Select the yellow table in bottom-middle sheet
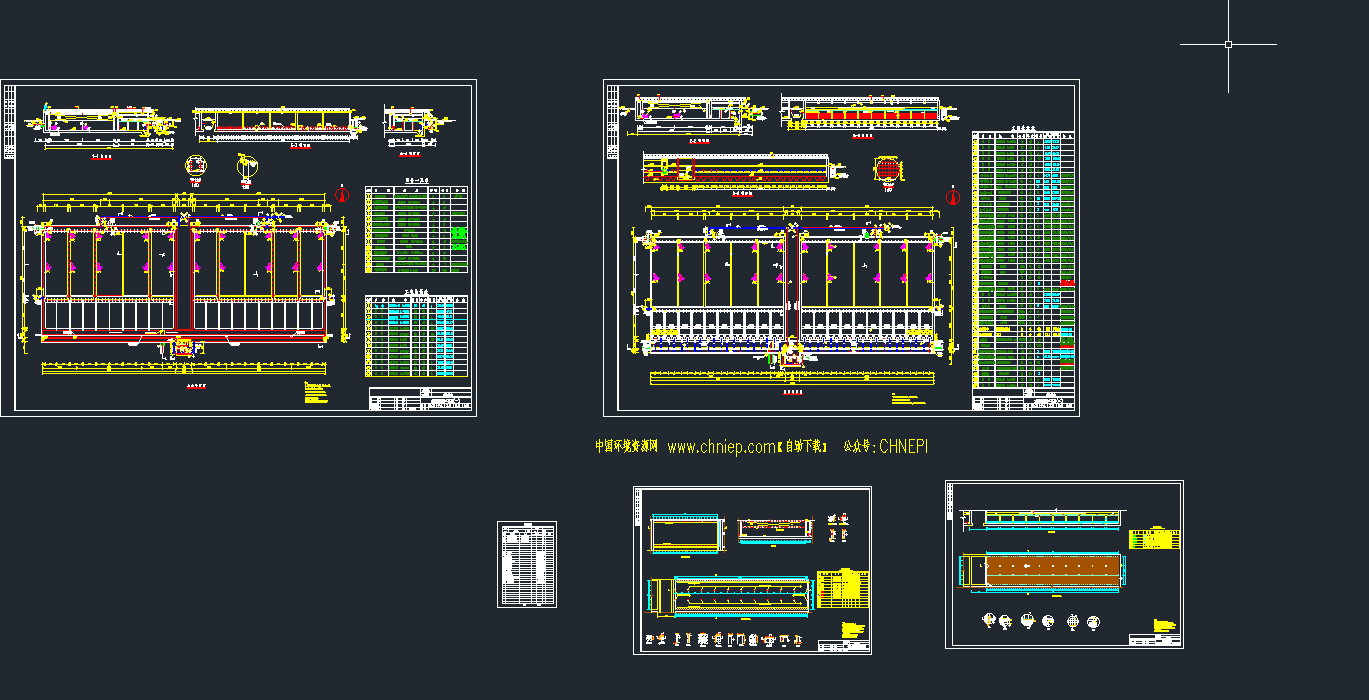The image size is (1369, 700). click(842, 589)
